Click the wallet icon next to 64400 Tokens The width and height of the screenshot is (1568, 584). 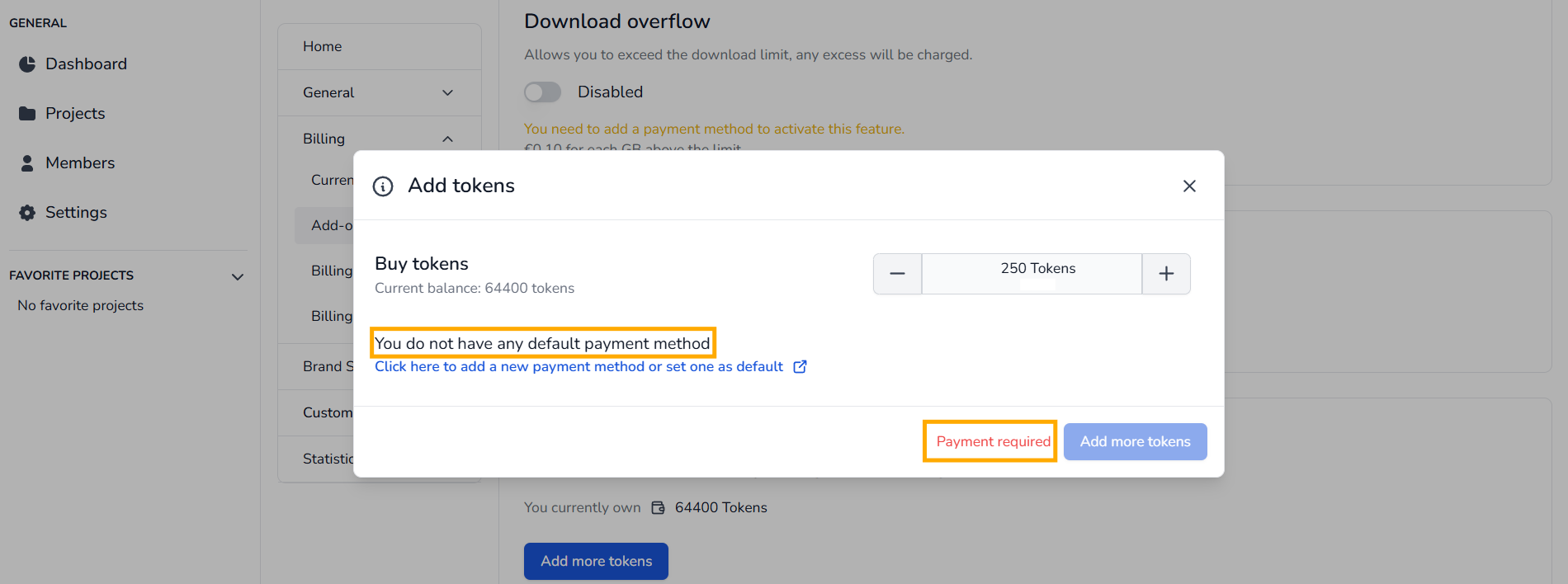(658, 508)
